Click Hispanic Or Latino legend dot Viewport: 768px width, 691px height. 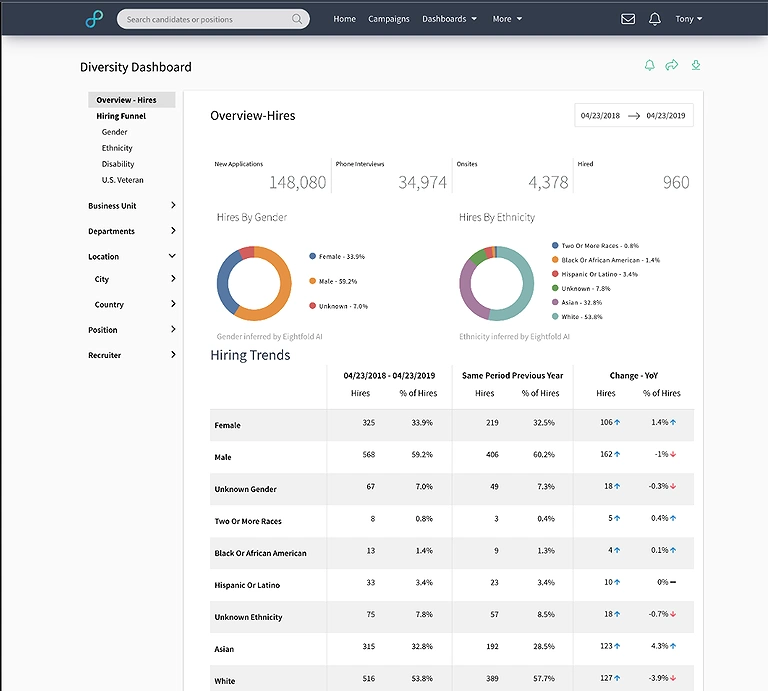click(x=555, y=274)
